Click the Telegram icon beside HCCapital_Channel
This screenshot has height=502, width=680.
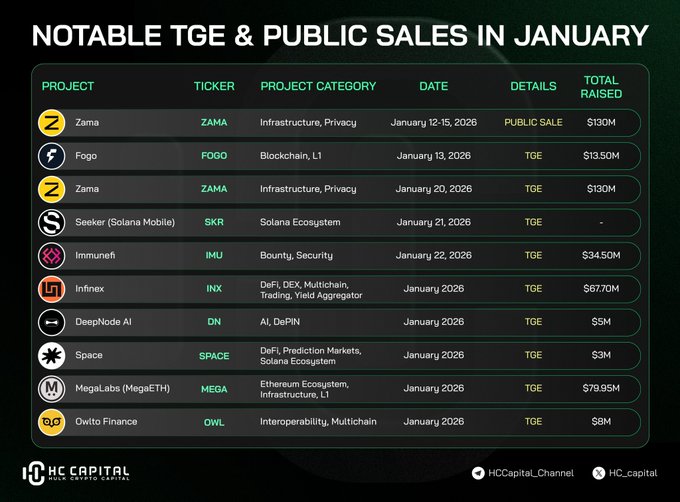[480, 472]
